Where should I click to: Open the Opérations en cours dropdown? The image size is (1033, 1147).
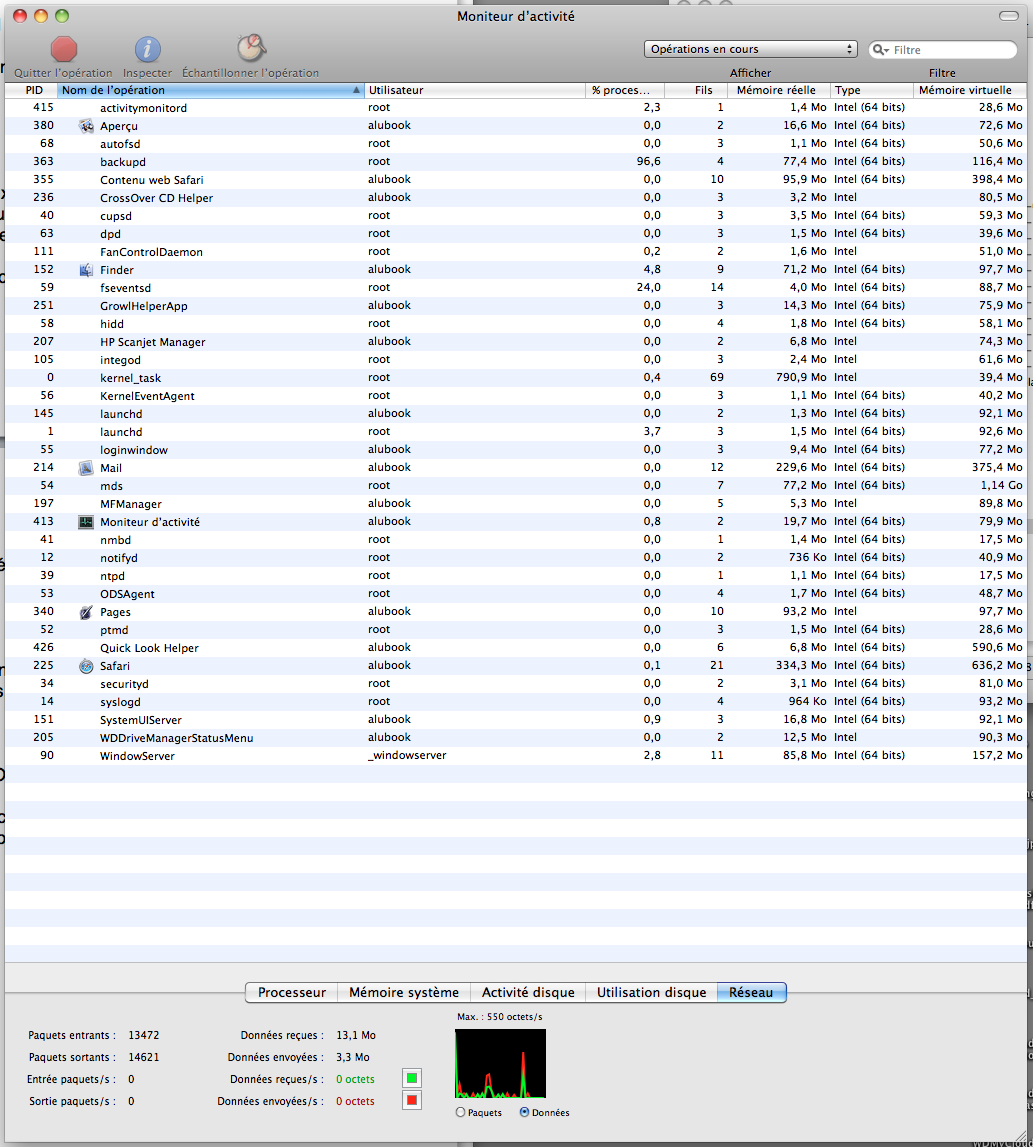click(x=750, y=49)
